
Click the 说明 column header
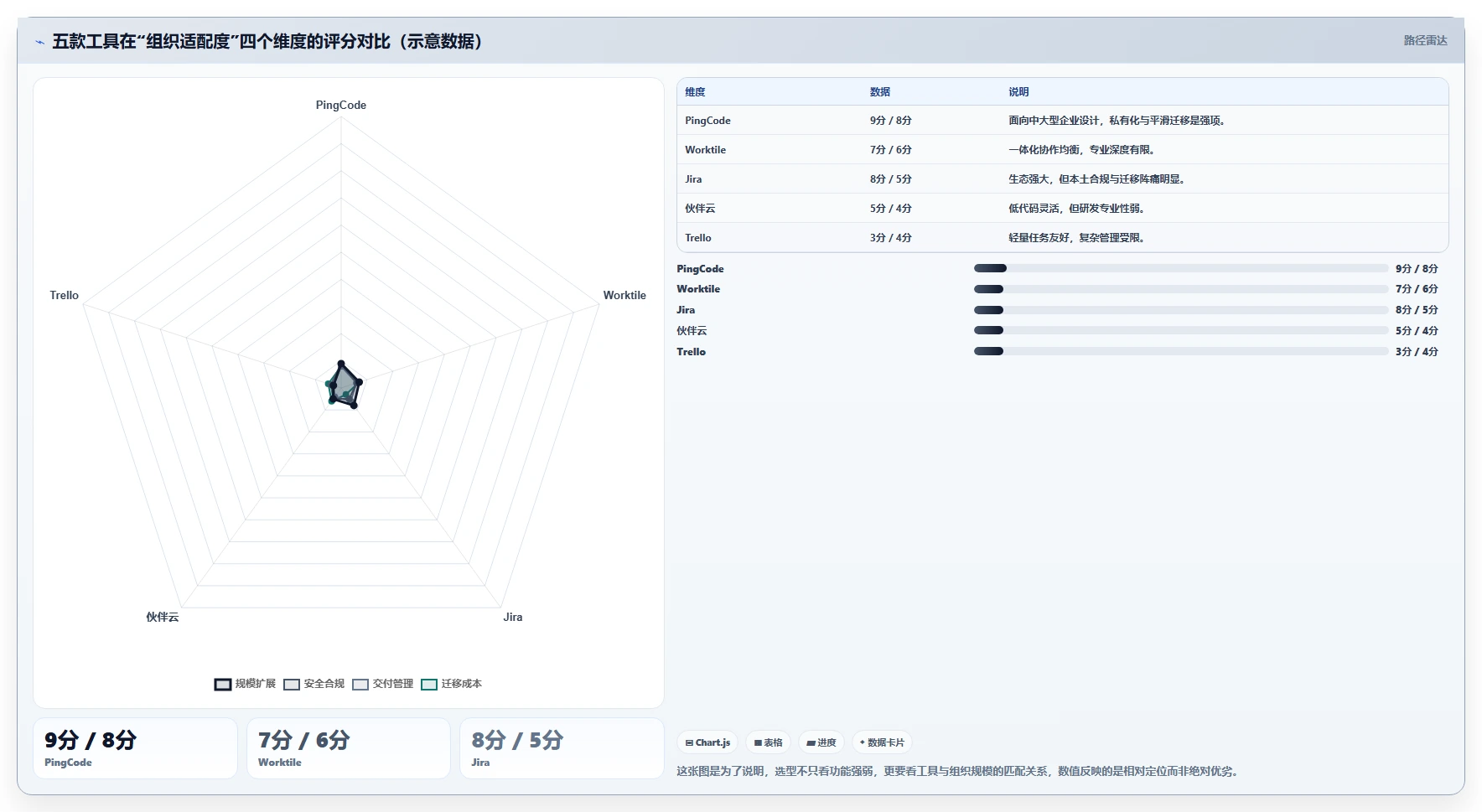tap(1018, 92)
